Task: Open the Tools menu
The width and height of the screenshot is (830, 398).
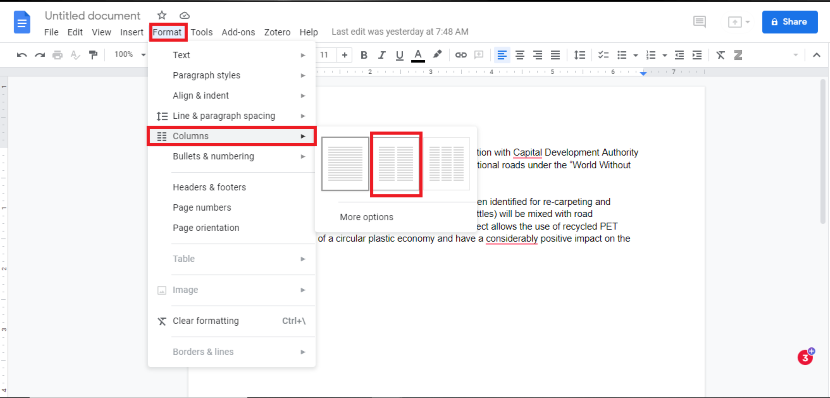Action: pos(202,32)
